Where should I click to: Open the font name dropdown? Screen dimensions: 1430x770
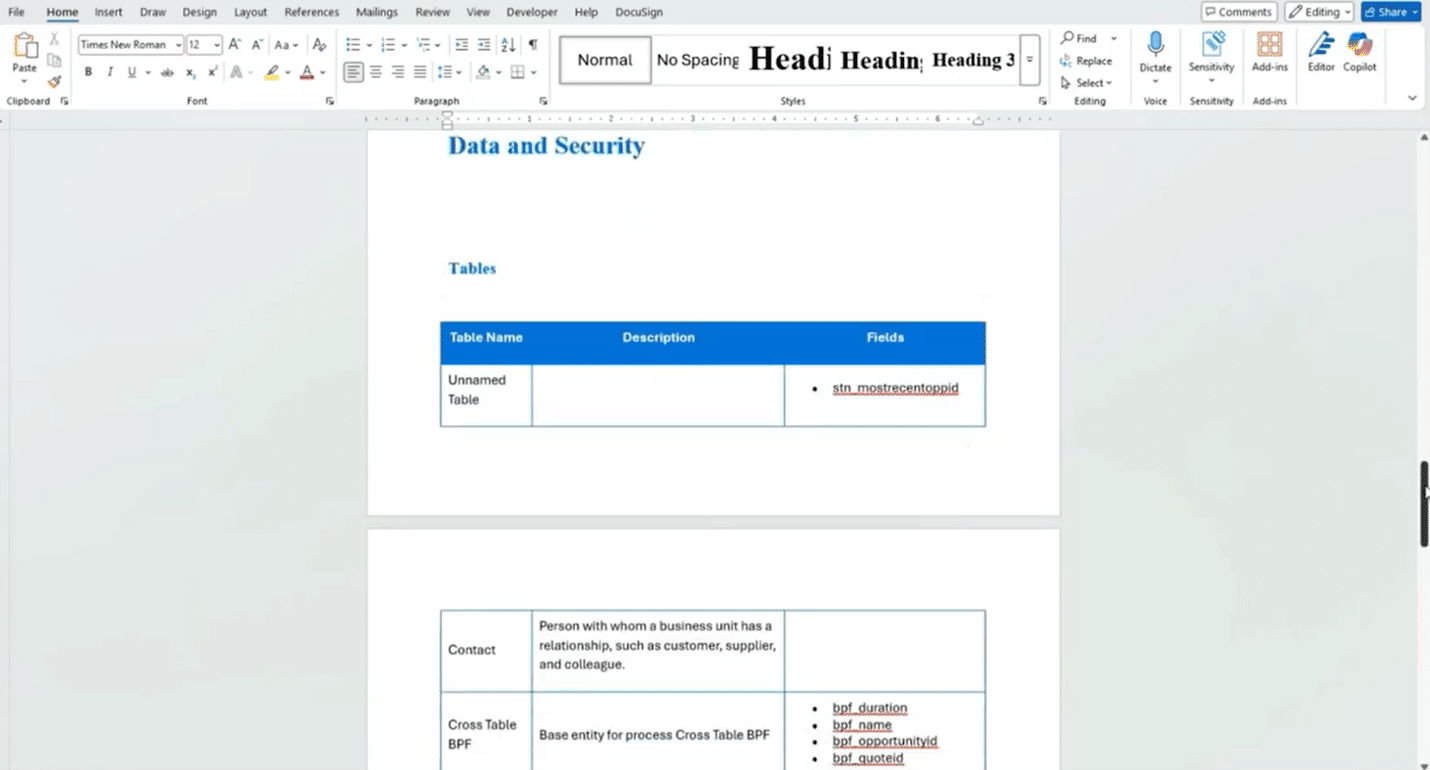[179, 45]
